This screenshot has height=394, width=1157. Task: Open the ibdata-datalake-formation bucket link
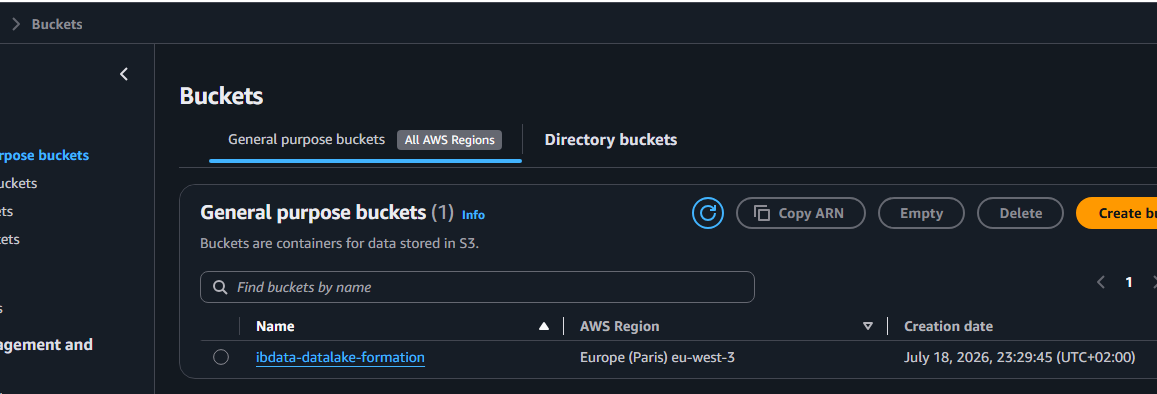coord(340,358)
